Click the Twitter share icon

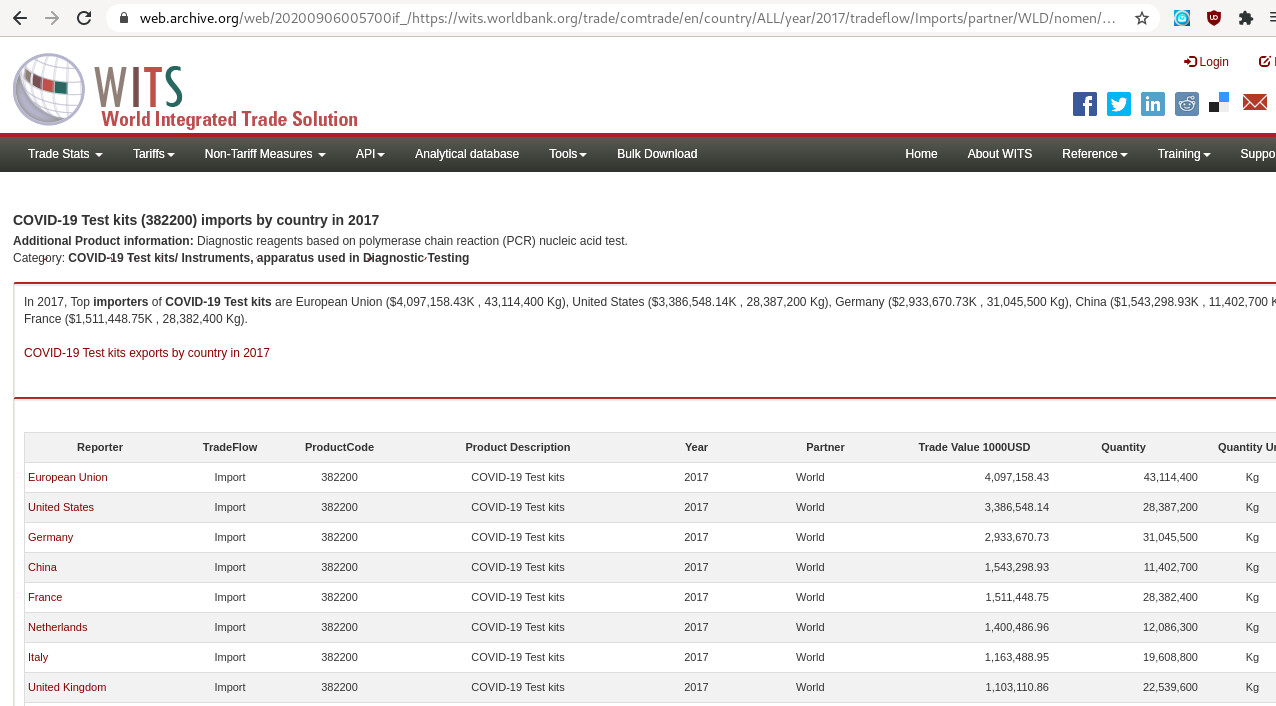(1119, 104)
